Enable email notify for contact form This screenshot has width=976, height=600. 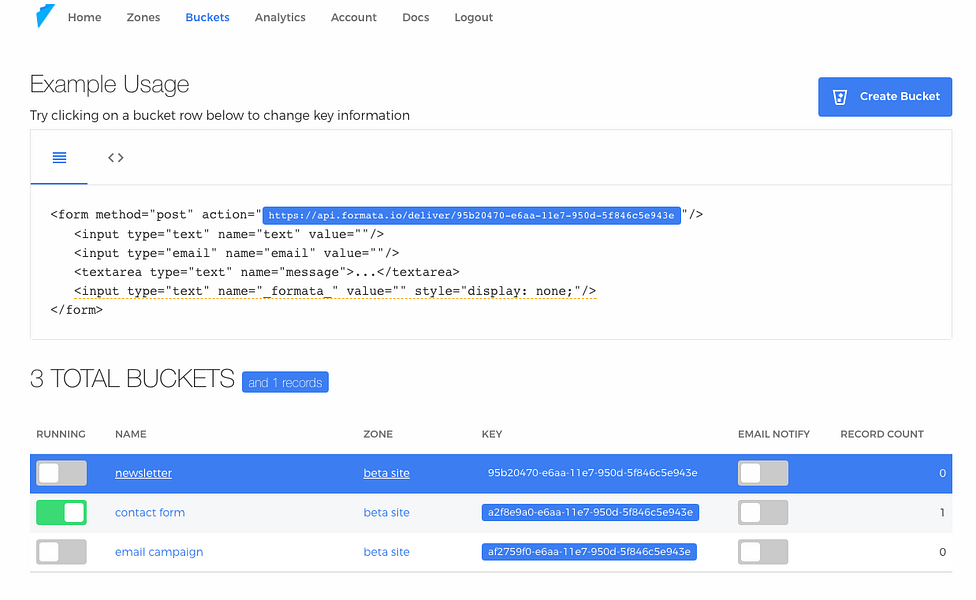[763, 513]
